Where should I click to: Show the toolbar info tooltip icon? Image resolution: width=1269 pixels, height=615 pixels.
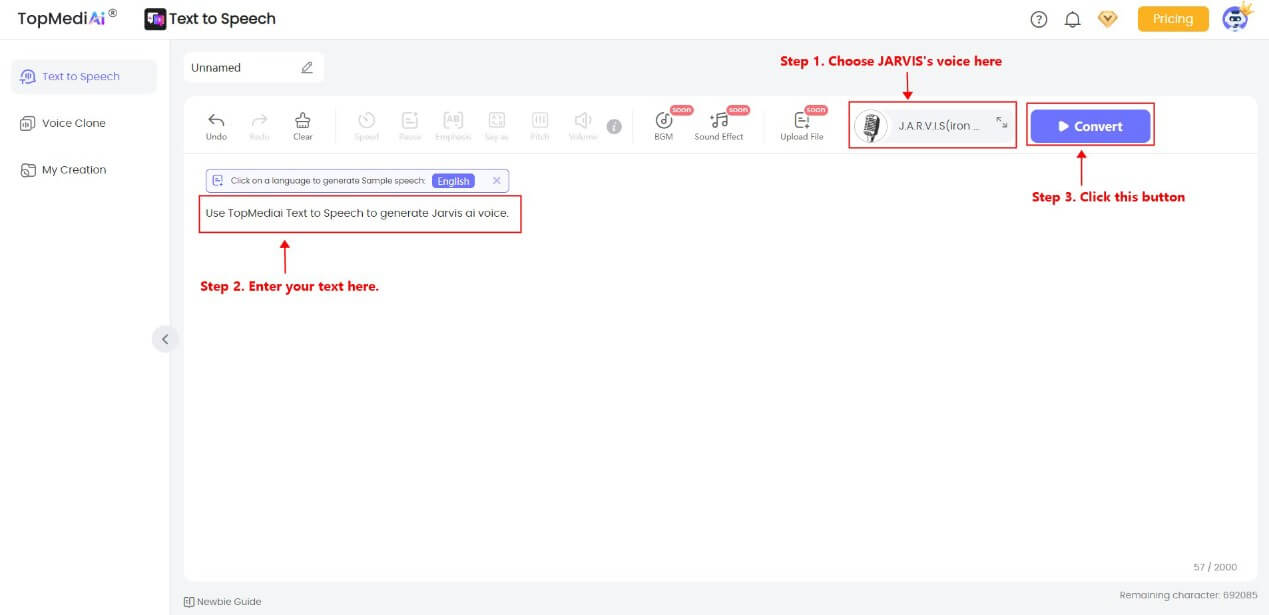pos(614,127)
